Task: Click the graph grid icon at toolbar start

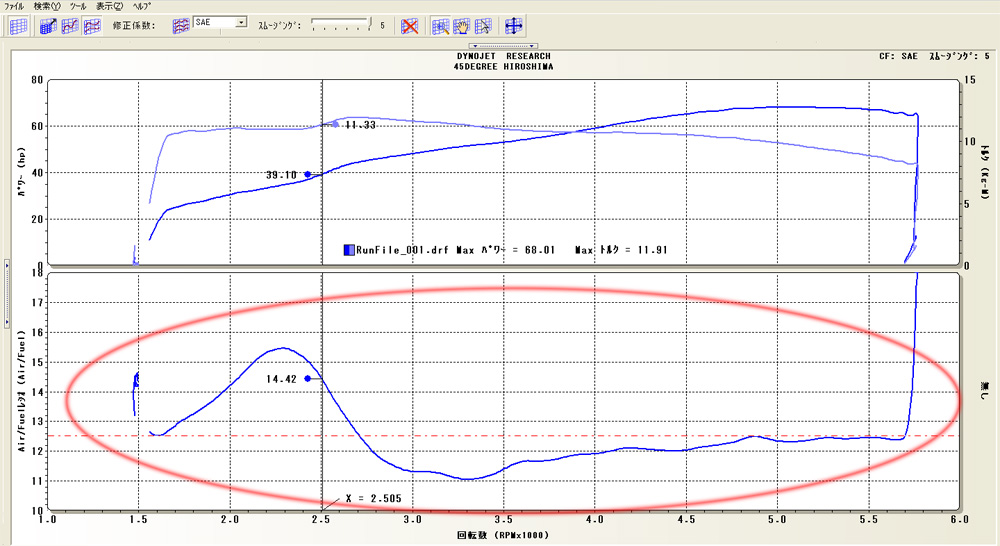Action: [x=18, y=26]
